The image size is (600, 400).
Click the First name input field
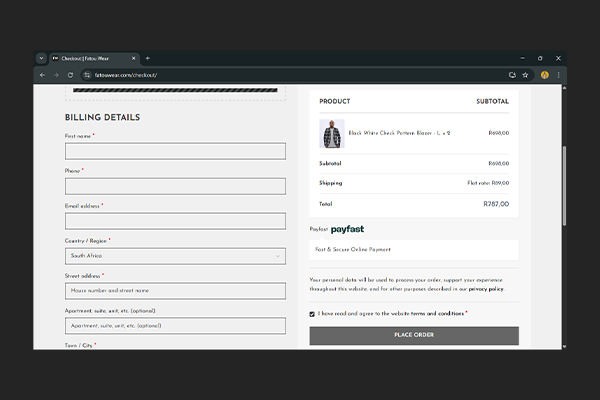coord(175,152)
